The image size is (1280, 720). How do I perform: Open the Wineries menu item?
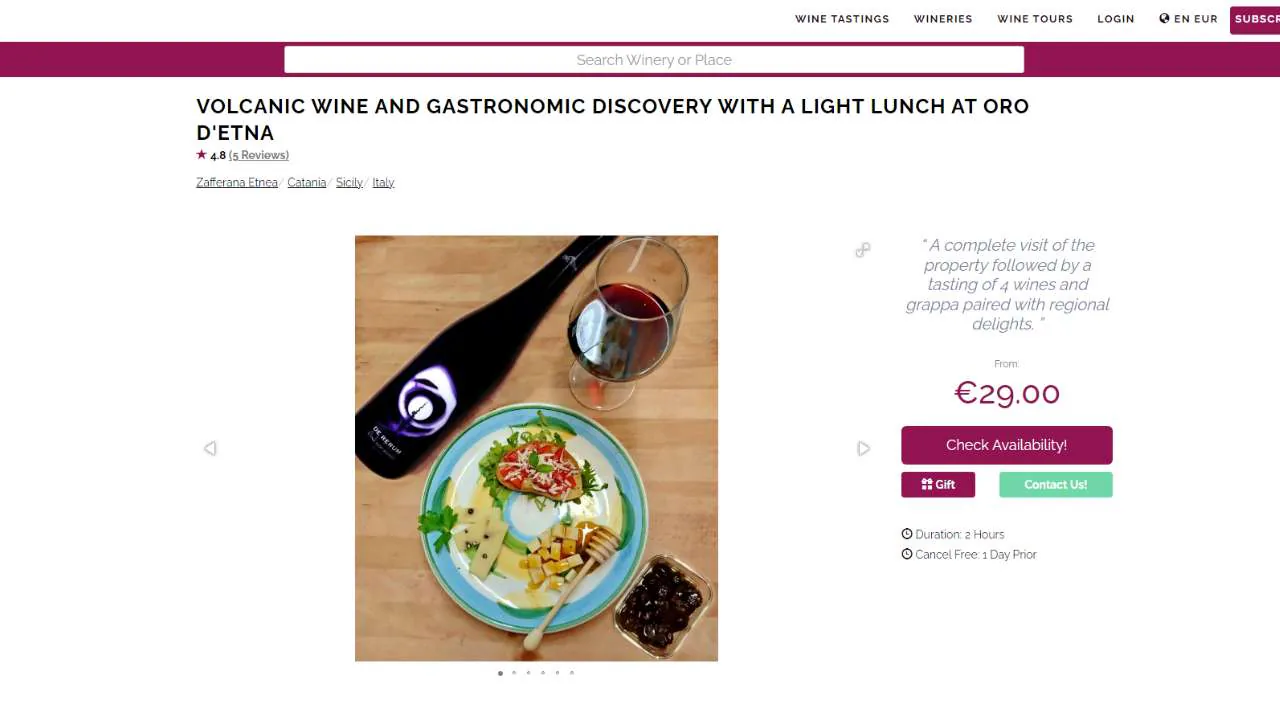pyautogui.click(x=943, y=19)
